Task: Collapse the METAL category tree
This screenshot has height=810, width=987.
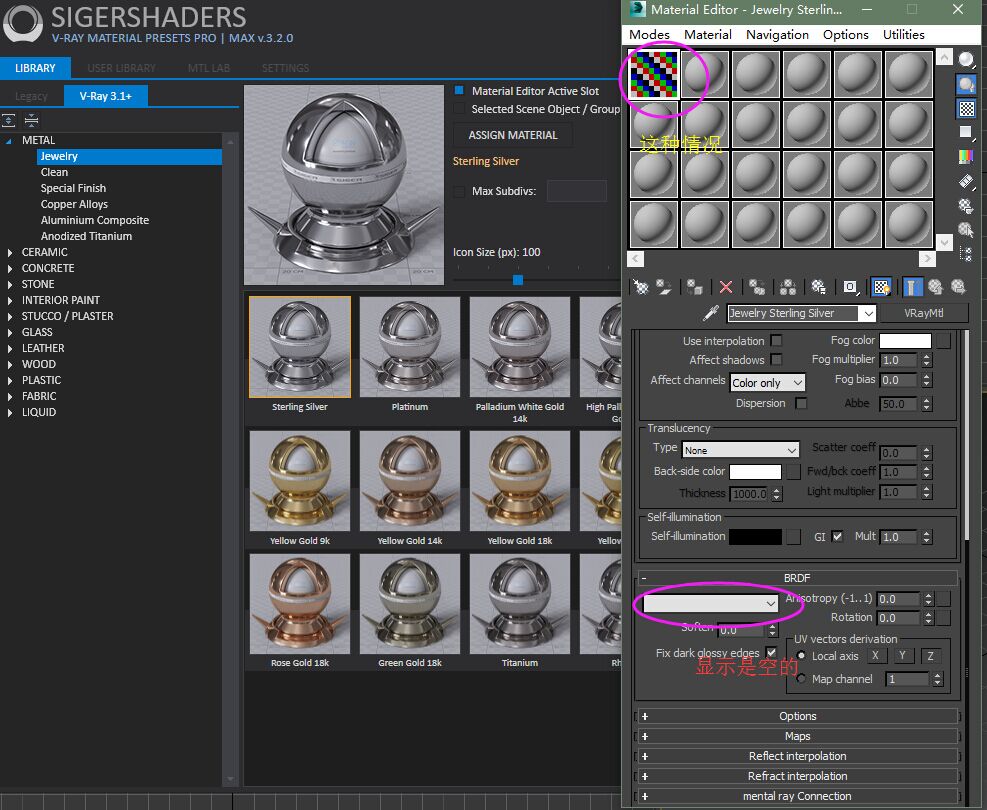Action: [x=9, y=141]
